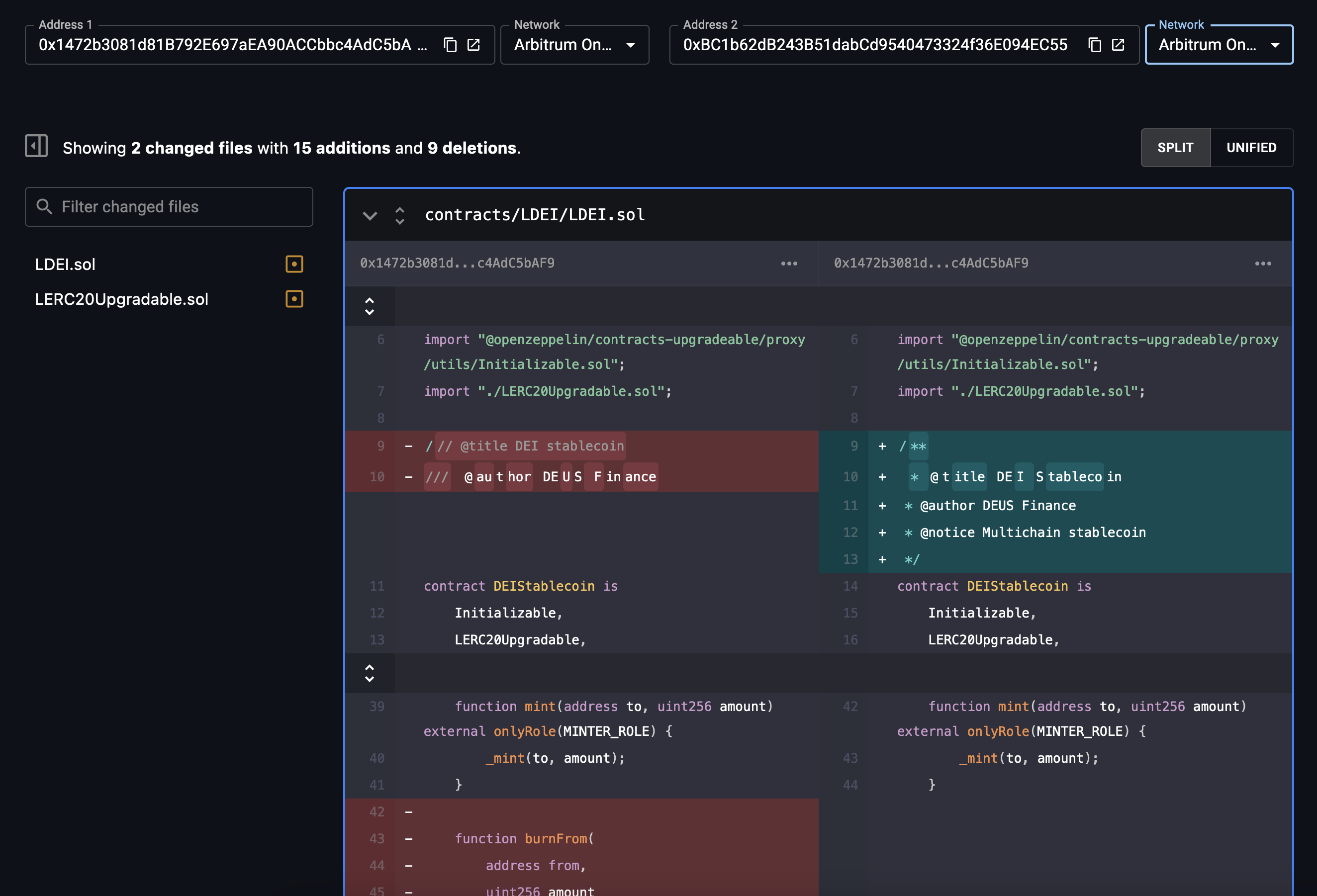The width and height of the screenshot is (1317, 896).
Task: Open options menu for right code pane
Action: click(x=1264, y=263)
